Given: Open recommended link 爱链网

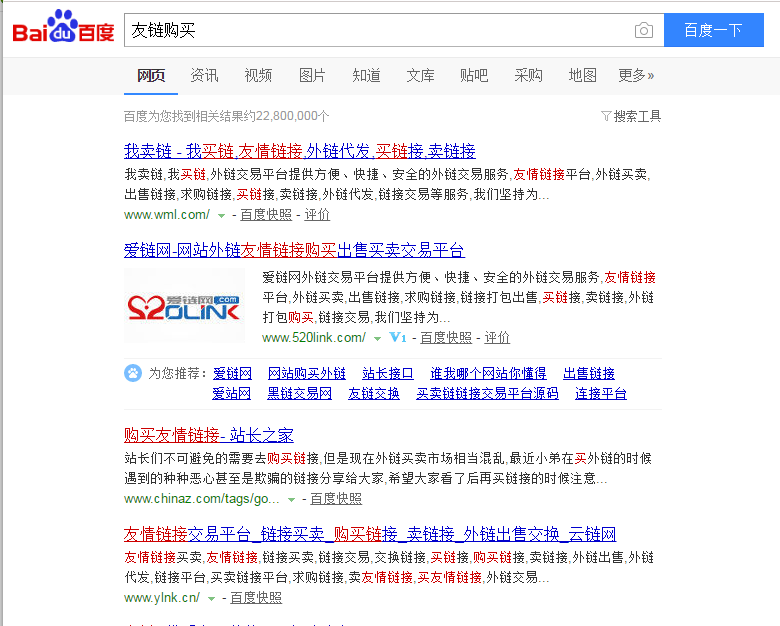Looking at the screenshot, I should pos(232,373).
